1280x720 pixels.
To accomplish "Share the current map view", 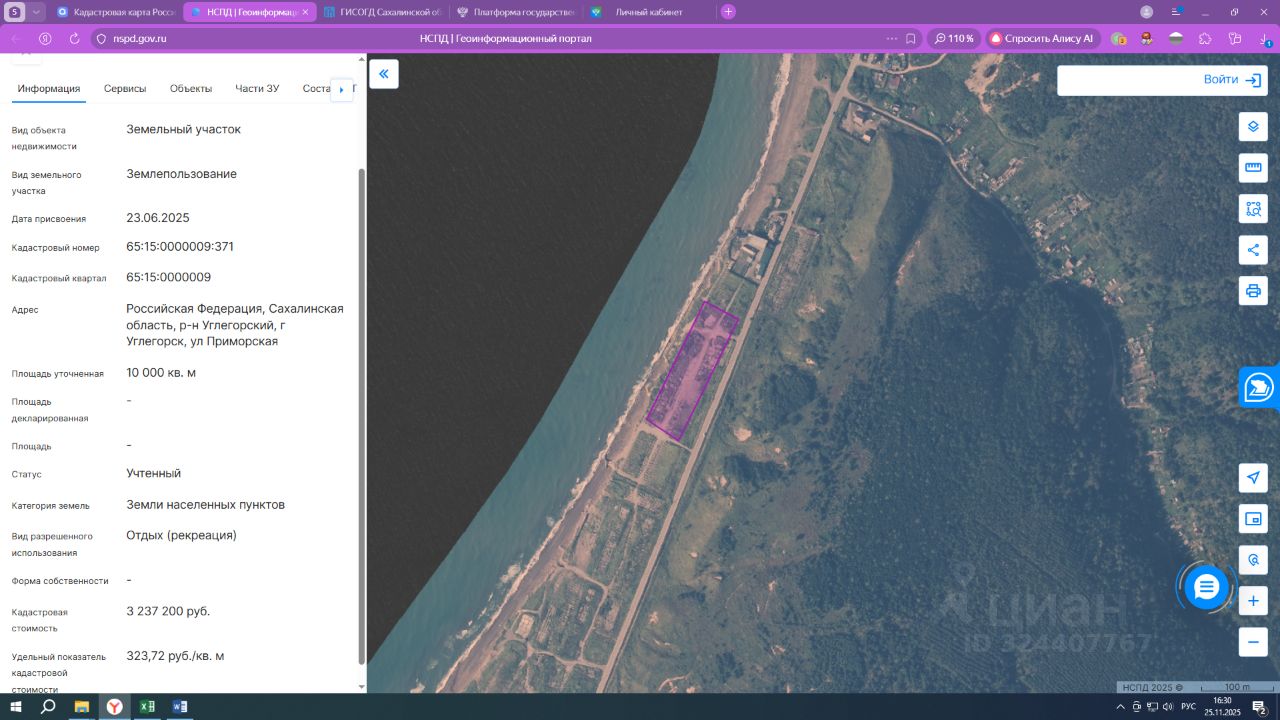I will [x=1253, y=250].
